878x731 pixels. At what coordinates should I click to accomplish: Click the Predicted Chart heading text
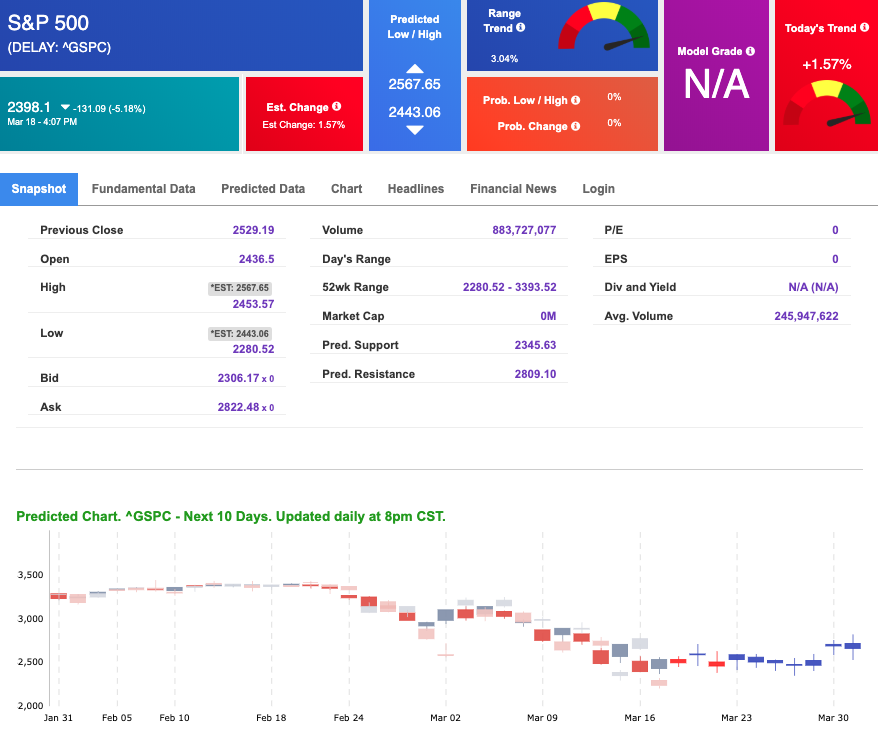[231, 516]
